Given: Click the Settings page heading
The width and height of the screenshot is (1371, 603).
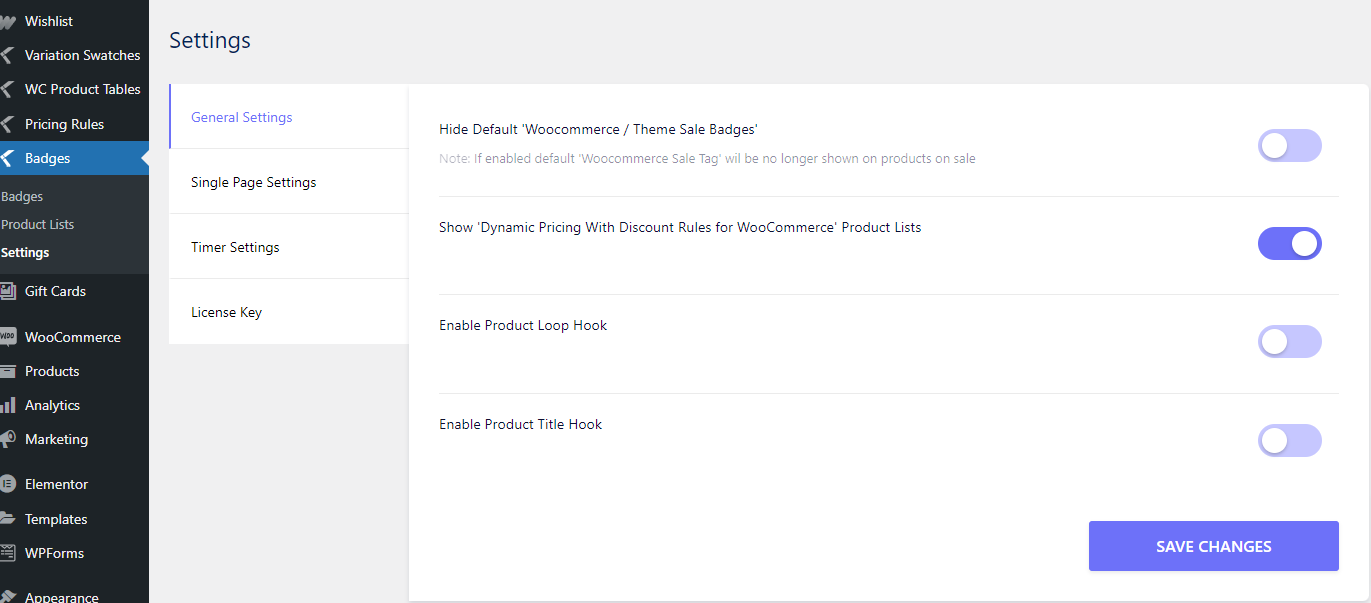Looking at the screenshot, I should click(210, 40).
